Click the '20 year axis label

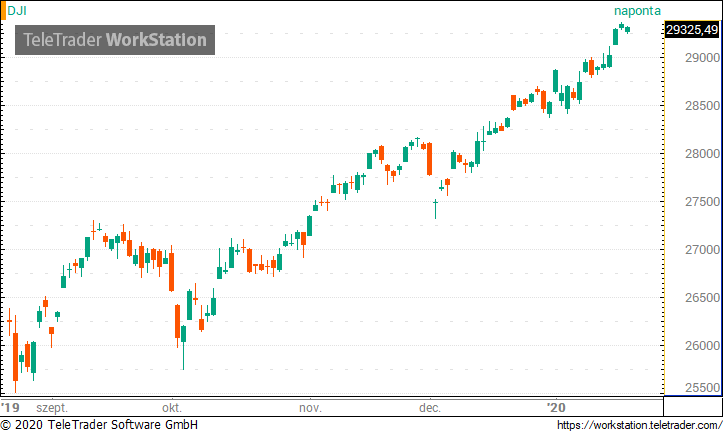[x=556, y=408]
